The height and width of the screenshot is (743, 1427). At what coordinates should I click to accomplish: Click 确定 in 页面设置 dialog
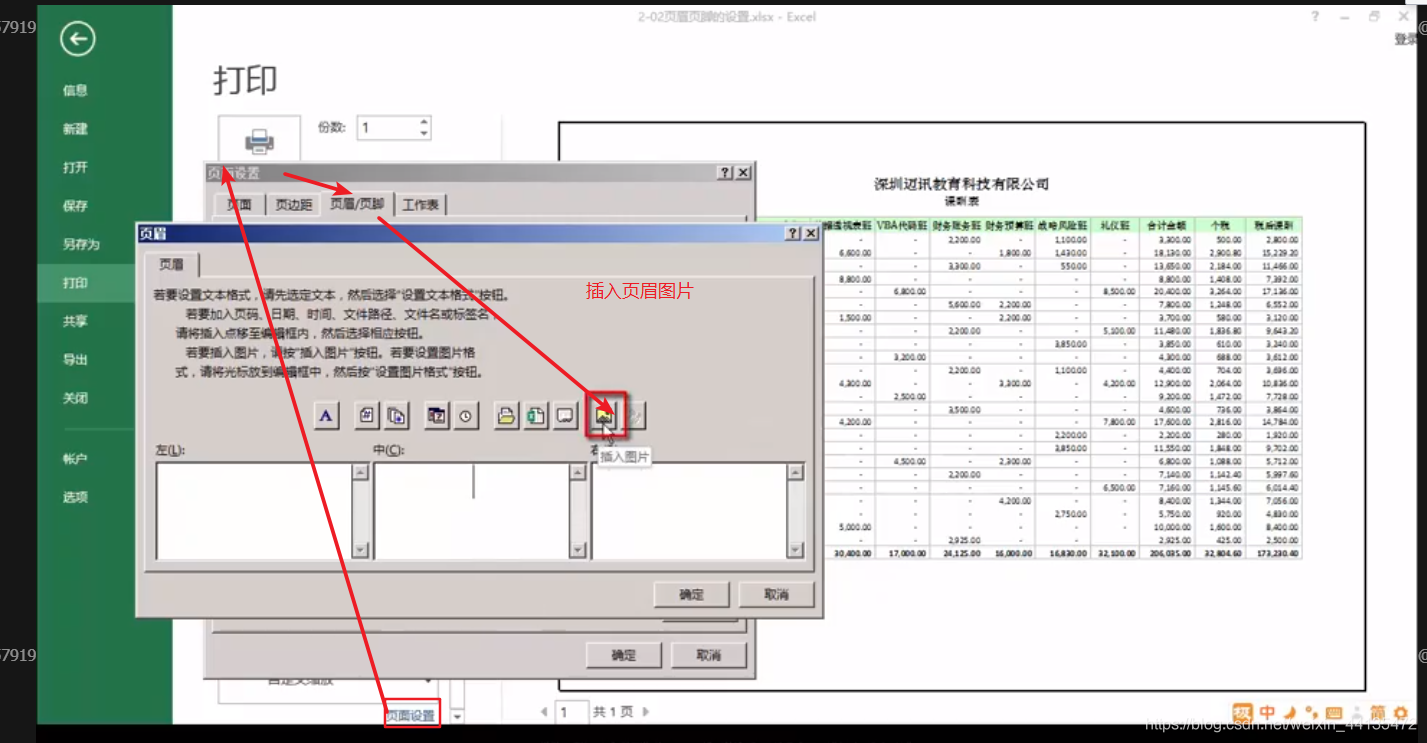click(623, 655)
